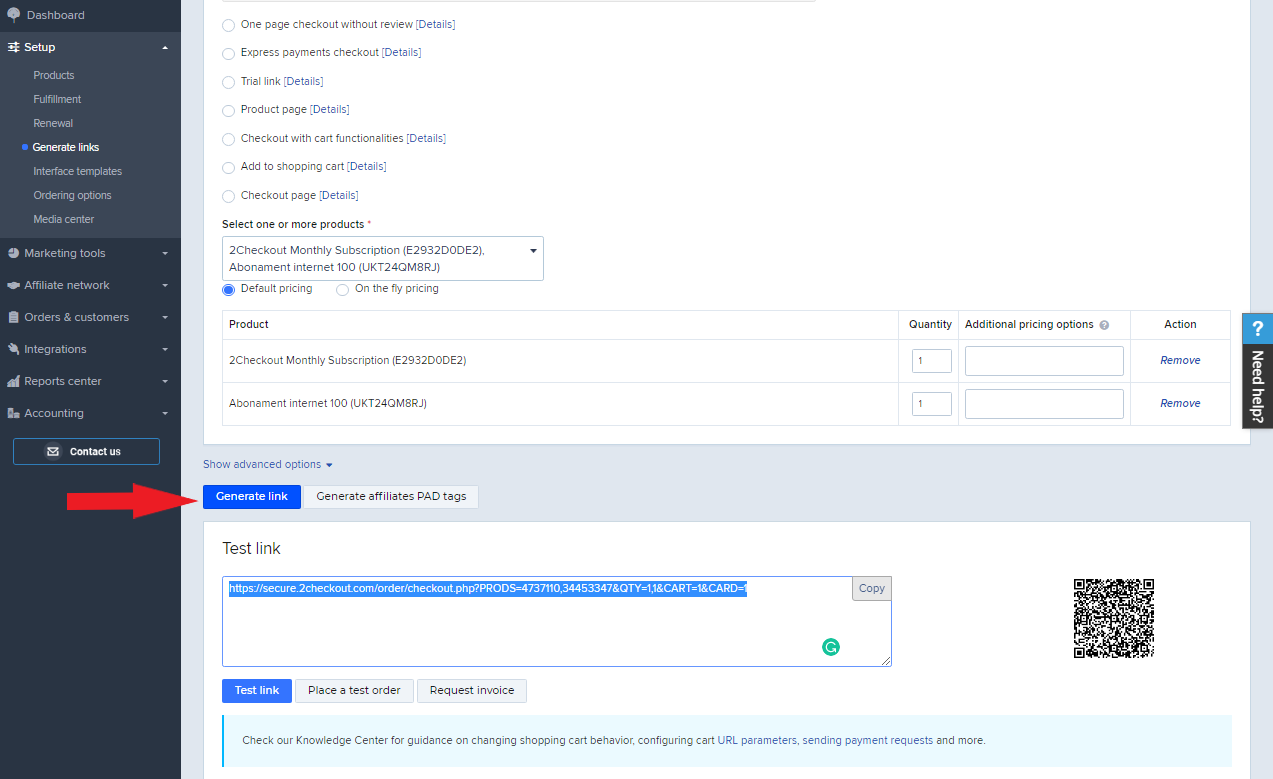Click pricing options field for 2Checkout Monthly Subscription
Screen dimensions: 1273x779
1044,360
